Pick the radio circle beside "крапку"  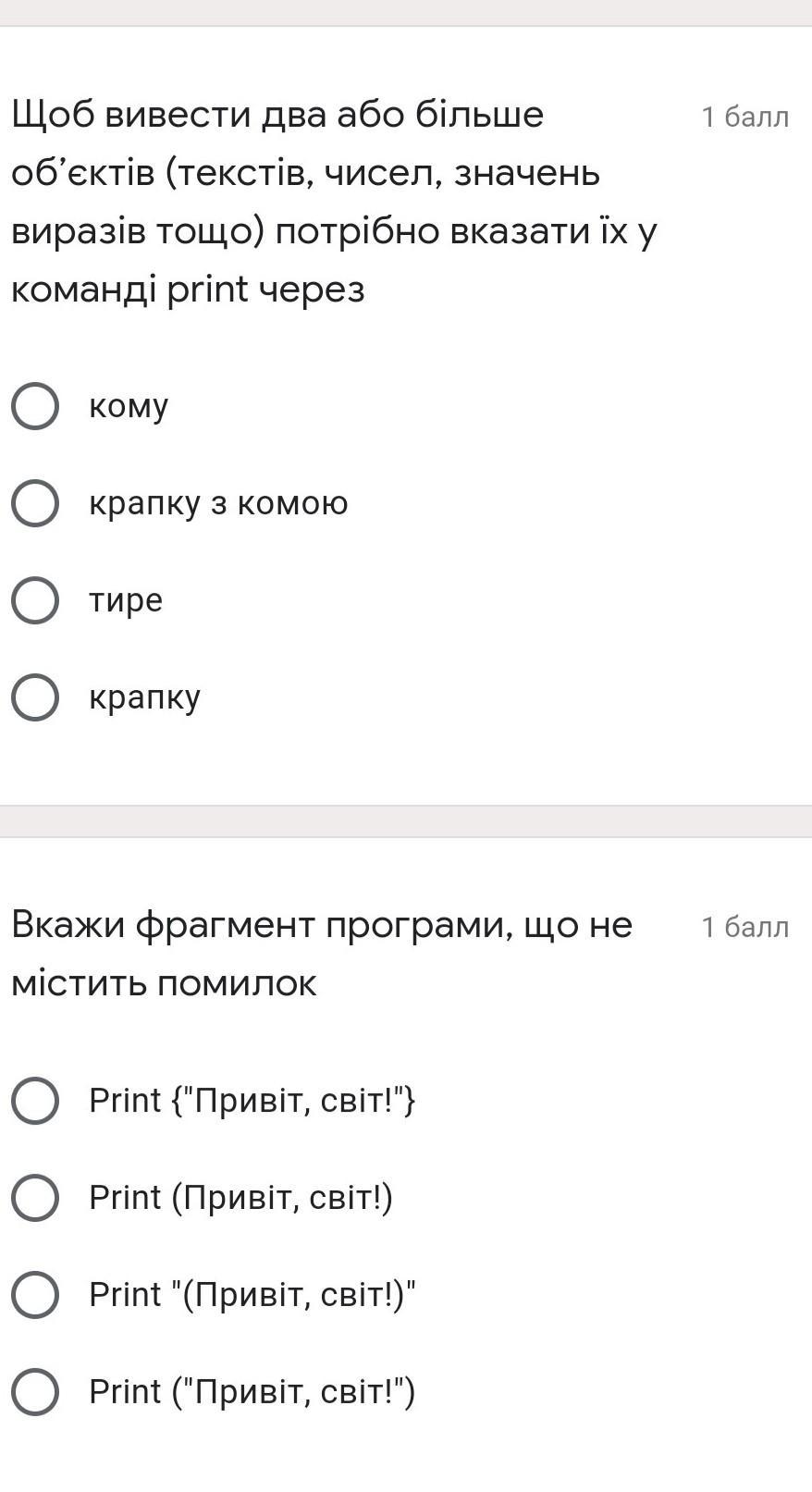(x=35, y=697)
